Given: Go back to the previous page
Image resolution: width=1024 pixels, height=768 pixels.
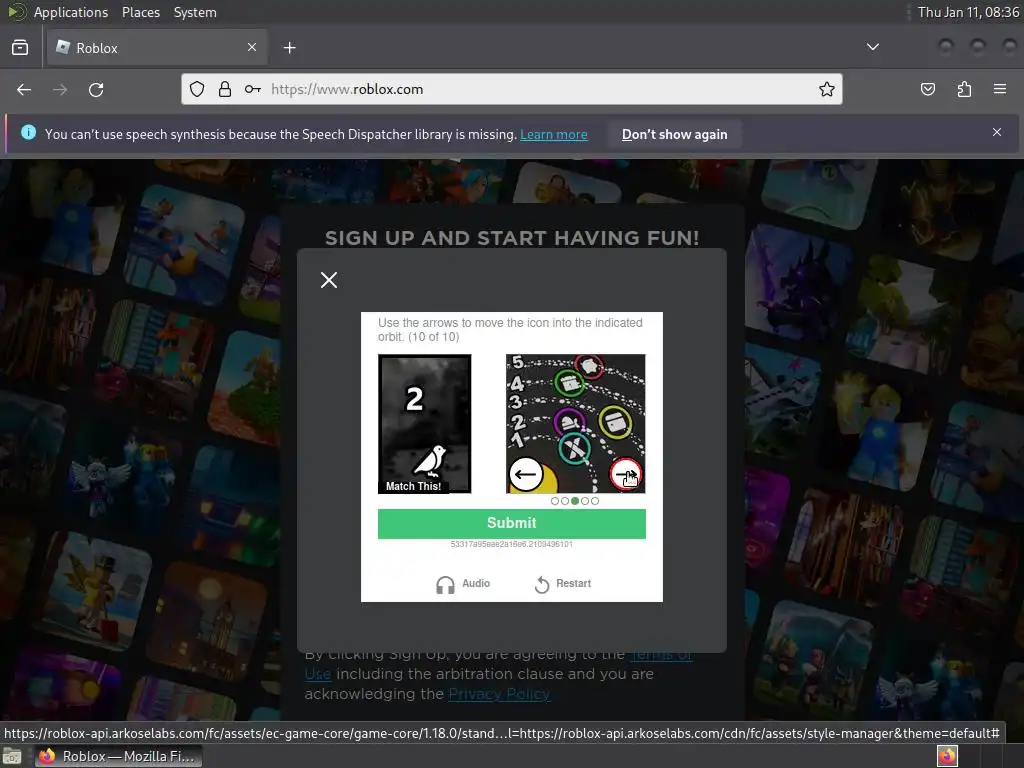Looking at the screenshot, I should pyautogui.click(x=24, y=89).
